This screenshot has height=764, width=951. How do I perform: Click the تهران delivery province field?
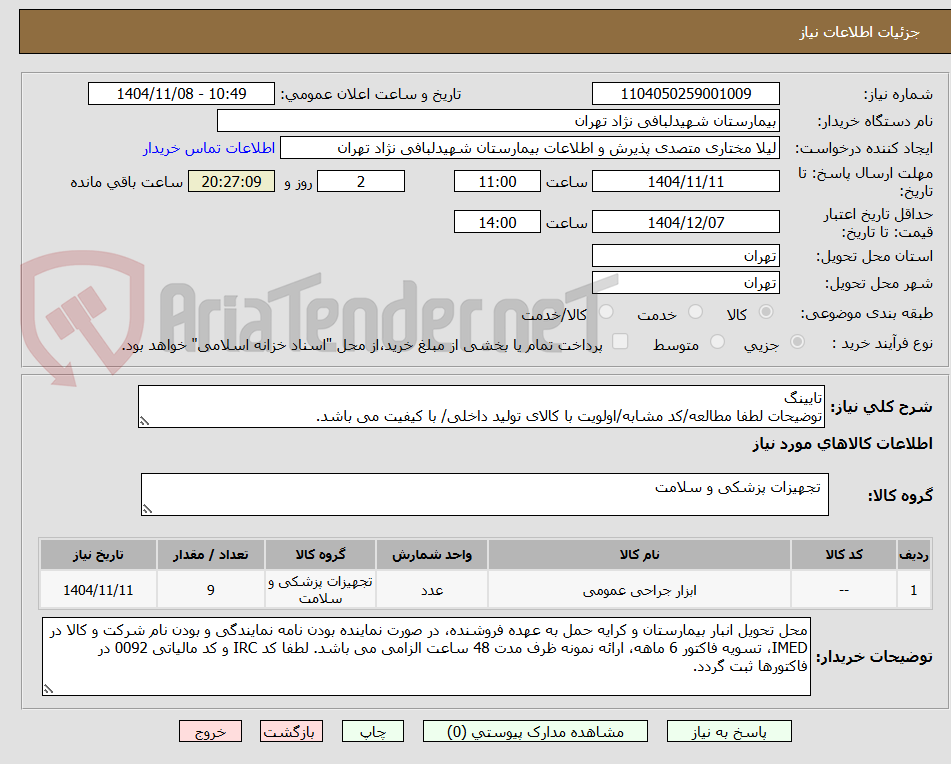click(x=687, y=255)
